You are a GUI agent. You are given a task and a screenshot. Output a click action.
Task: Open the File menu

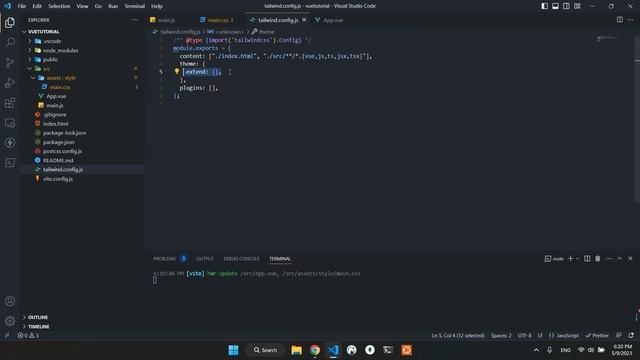click(x=22, y=6)
